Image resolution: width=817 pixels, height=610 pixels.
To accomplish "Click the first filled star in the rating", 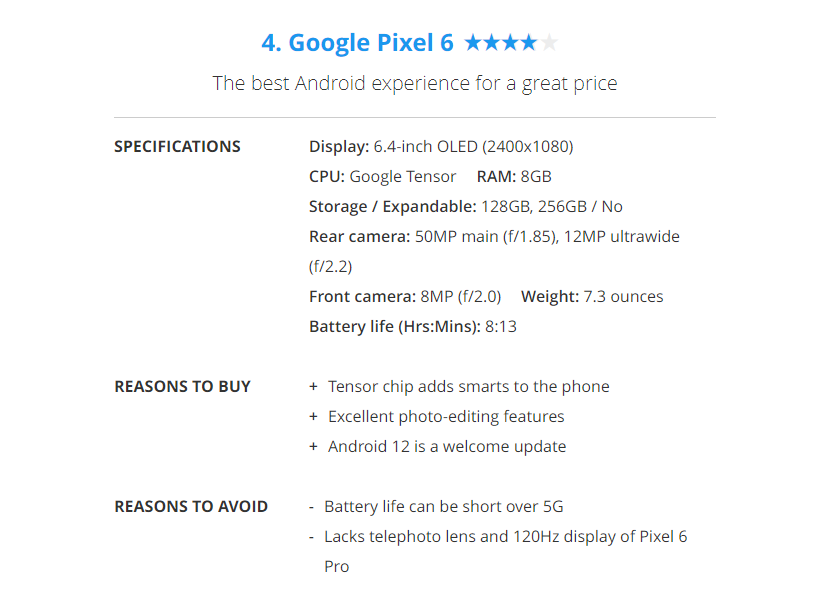I will click(x=473, y=43).
